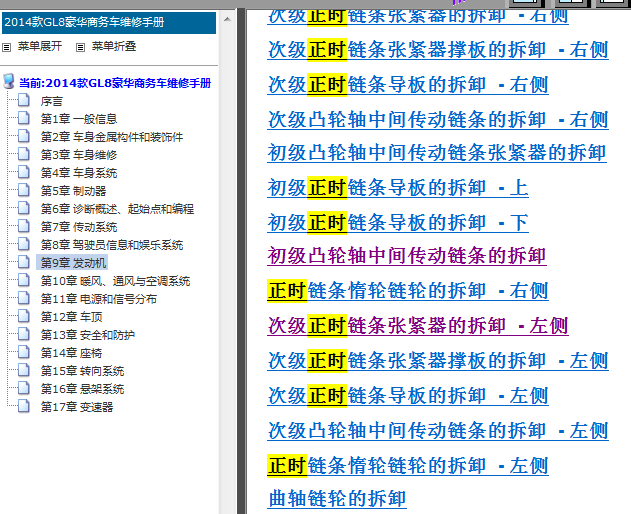The width and height of the screenshot is (631, 514).
Task: Select the root node 当前:2014款GL8豪华商务车维修手册
Action: coord(115,83)
